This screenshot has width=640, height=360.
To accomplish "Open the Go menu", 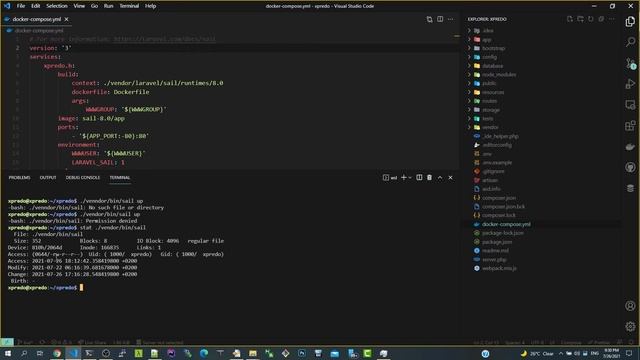I will click(94, 6).
